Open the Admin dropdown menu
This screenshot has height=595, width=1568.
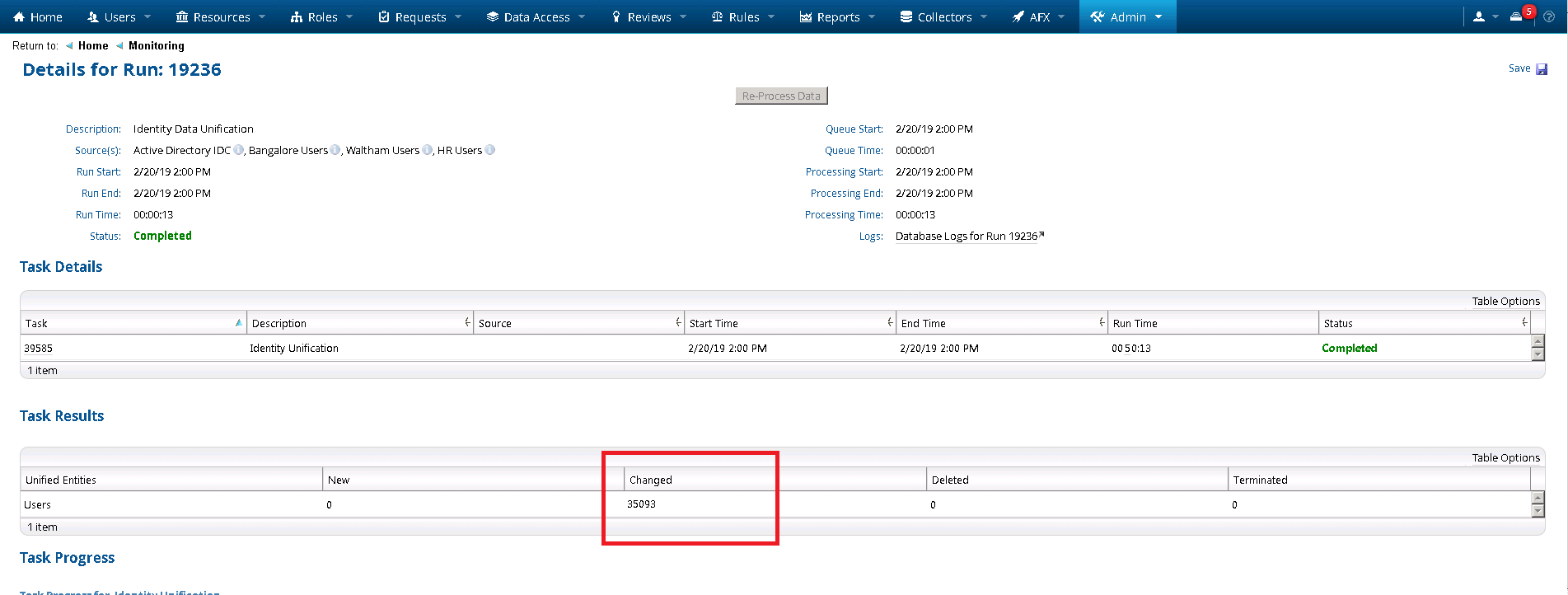point(1127,16)
